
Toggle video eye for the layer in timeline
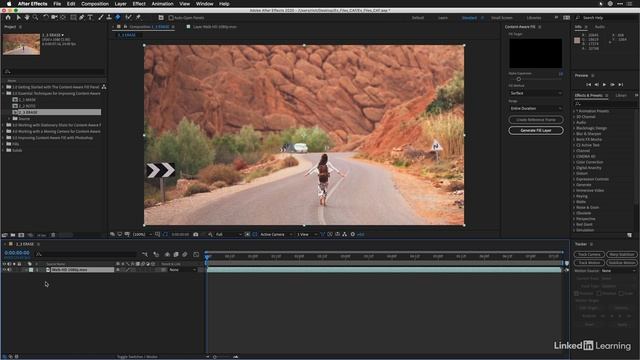4,270
